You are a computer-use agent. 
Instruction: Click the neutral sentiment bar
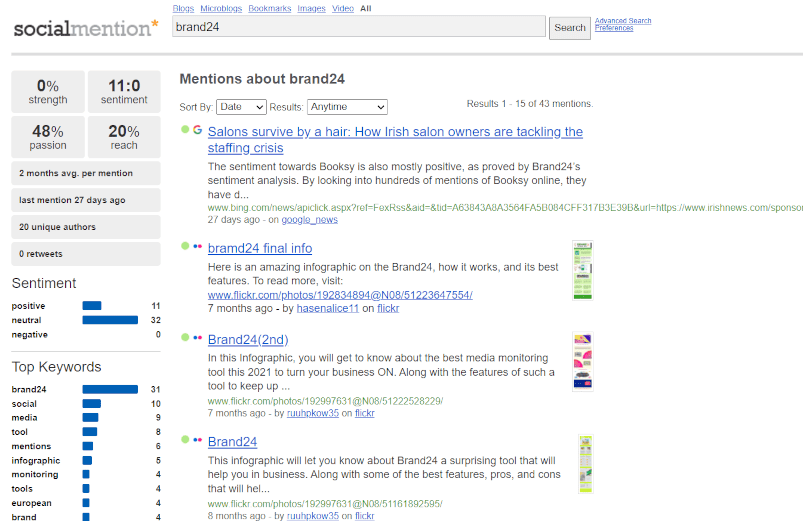(x=110, y=320)
